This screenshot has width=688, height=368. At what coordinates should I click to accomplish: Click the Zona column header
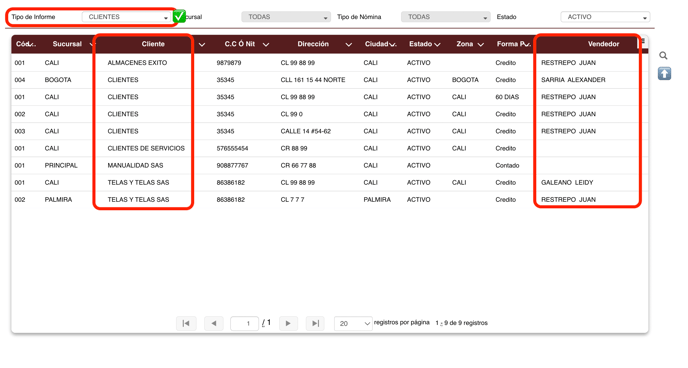pyautogui.click(x=464, y=44)
